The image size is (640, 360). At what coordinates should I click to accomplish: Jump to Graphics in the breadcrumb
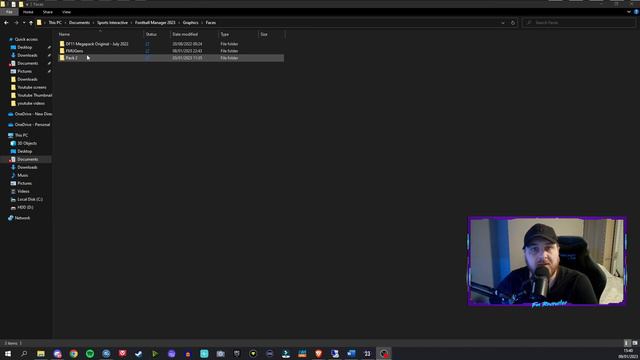[191, 23]
